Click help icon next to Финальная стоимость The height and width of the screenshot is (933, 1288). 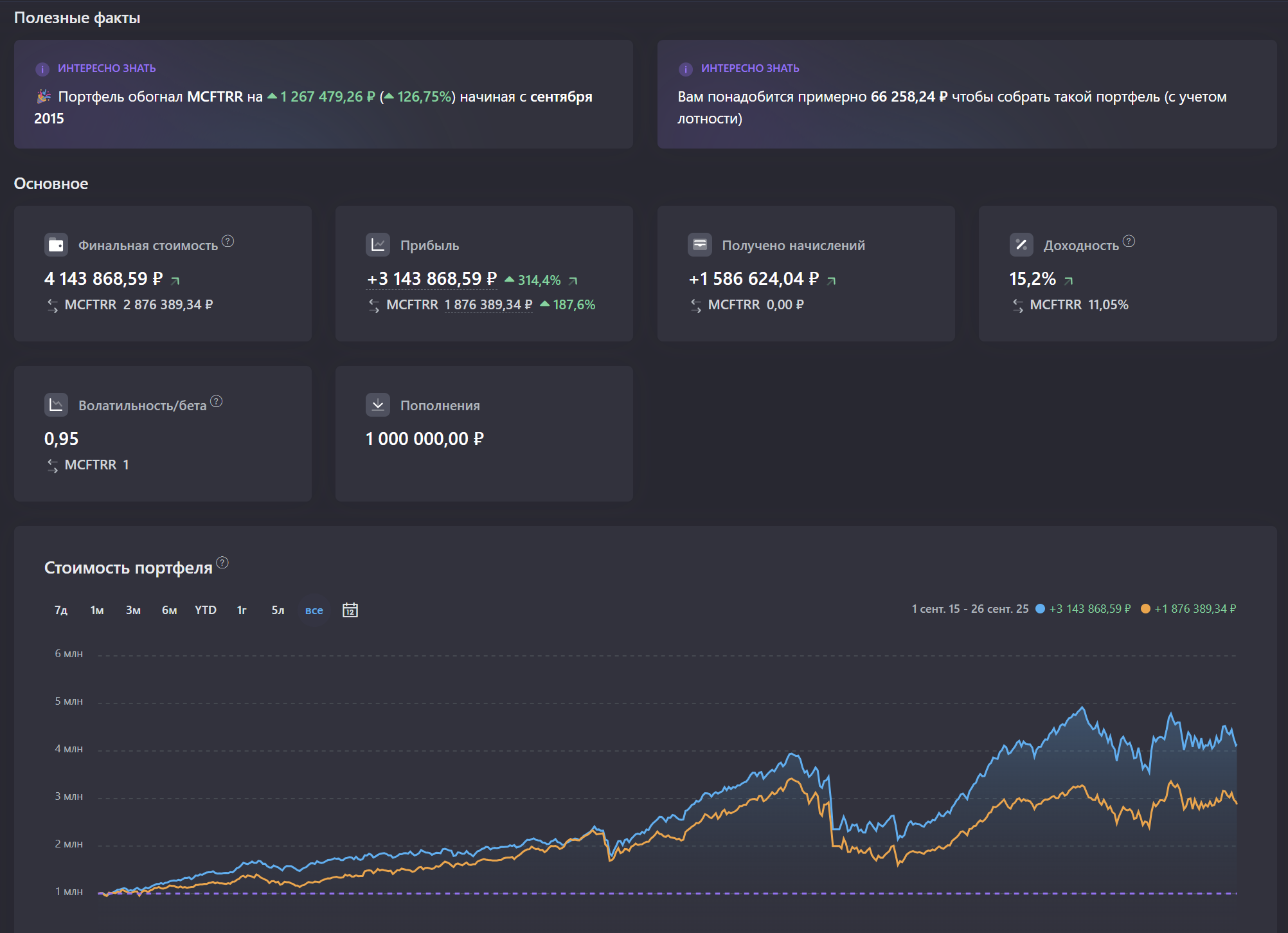[x=228, y=241]
